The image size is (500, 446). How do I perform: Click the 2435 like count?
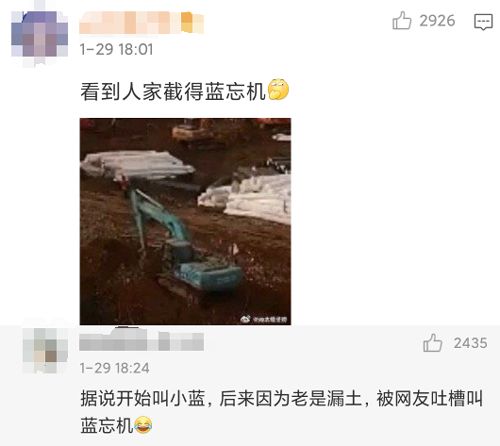[x=470, y=343]
